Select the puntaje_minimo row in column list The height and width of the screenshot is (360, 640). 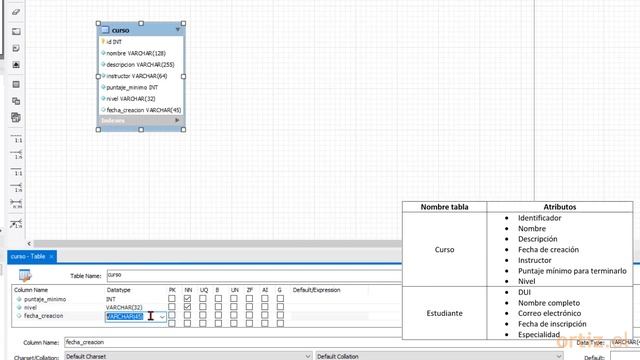[45, 299]
